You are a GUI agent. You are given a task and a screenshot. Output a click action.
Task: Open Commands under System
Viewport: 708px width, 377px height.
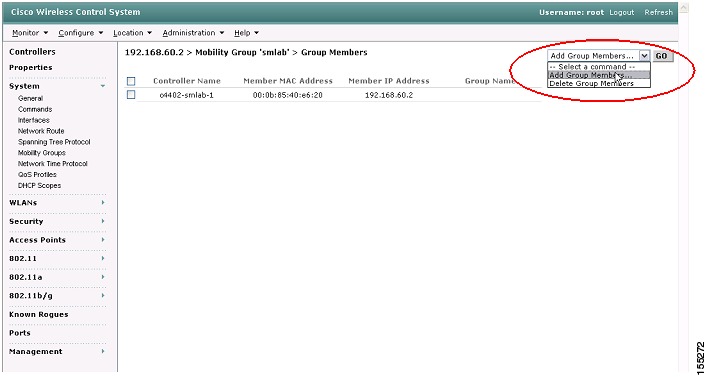[x=35, y=109]
